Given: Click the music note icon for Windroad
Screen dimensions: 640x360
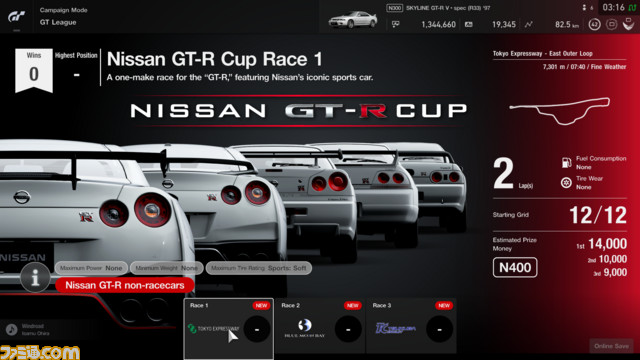Looking at the screenshot, I should [11, 329].
